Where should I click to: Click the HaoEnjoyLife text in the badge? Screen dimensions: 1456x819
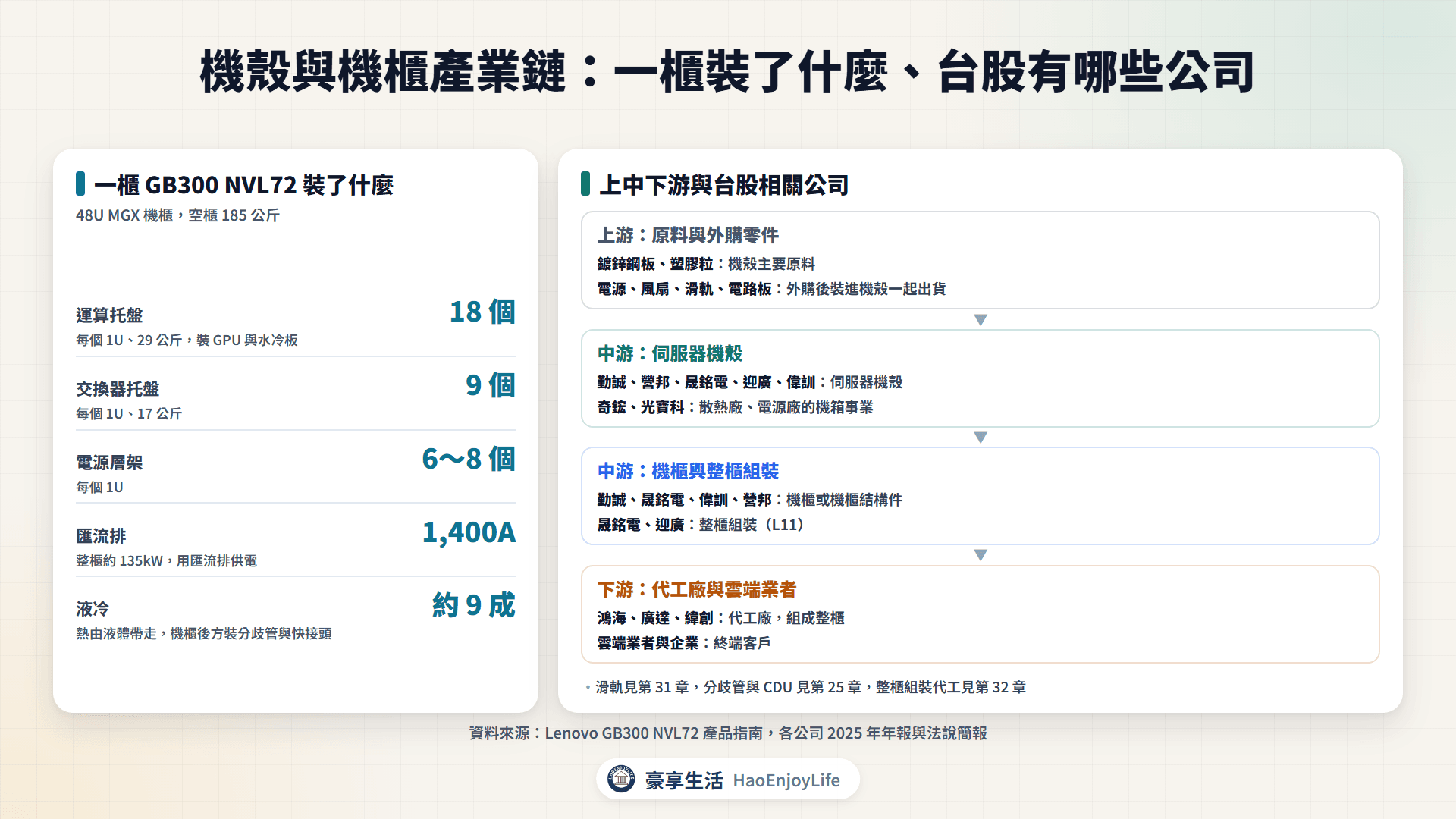coord(786,780)
